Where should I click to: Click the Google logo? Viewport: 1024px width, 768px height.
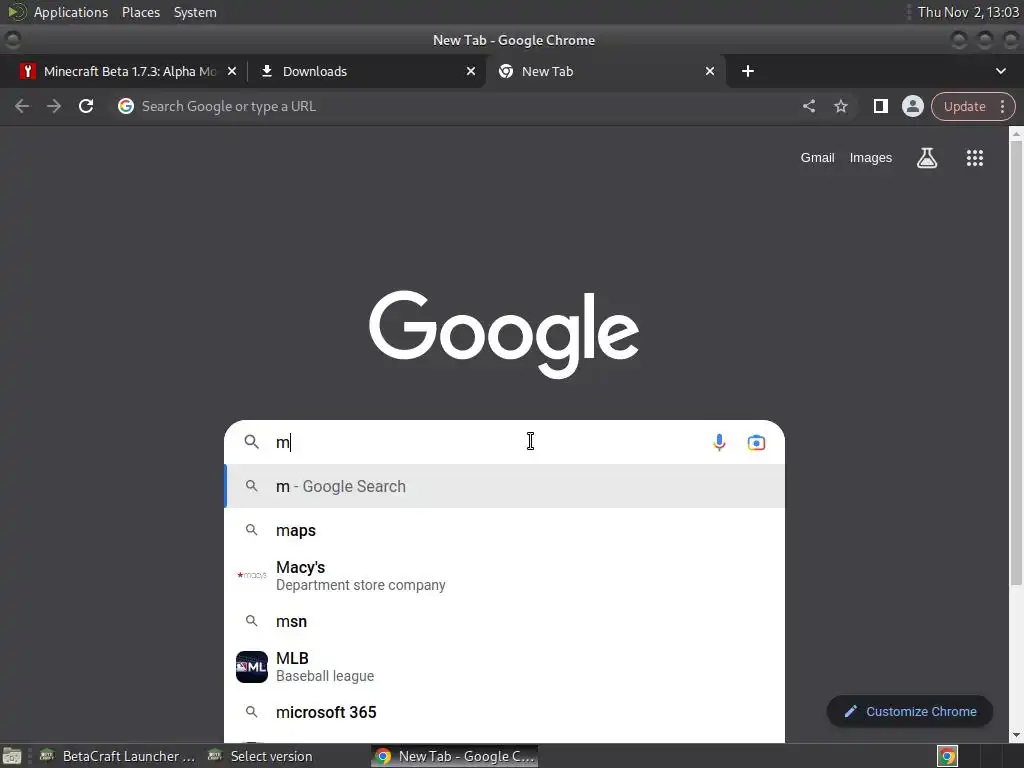[504, 334]
